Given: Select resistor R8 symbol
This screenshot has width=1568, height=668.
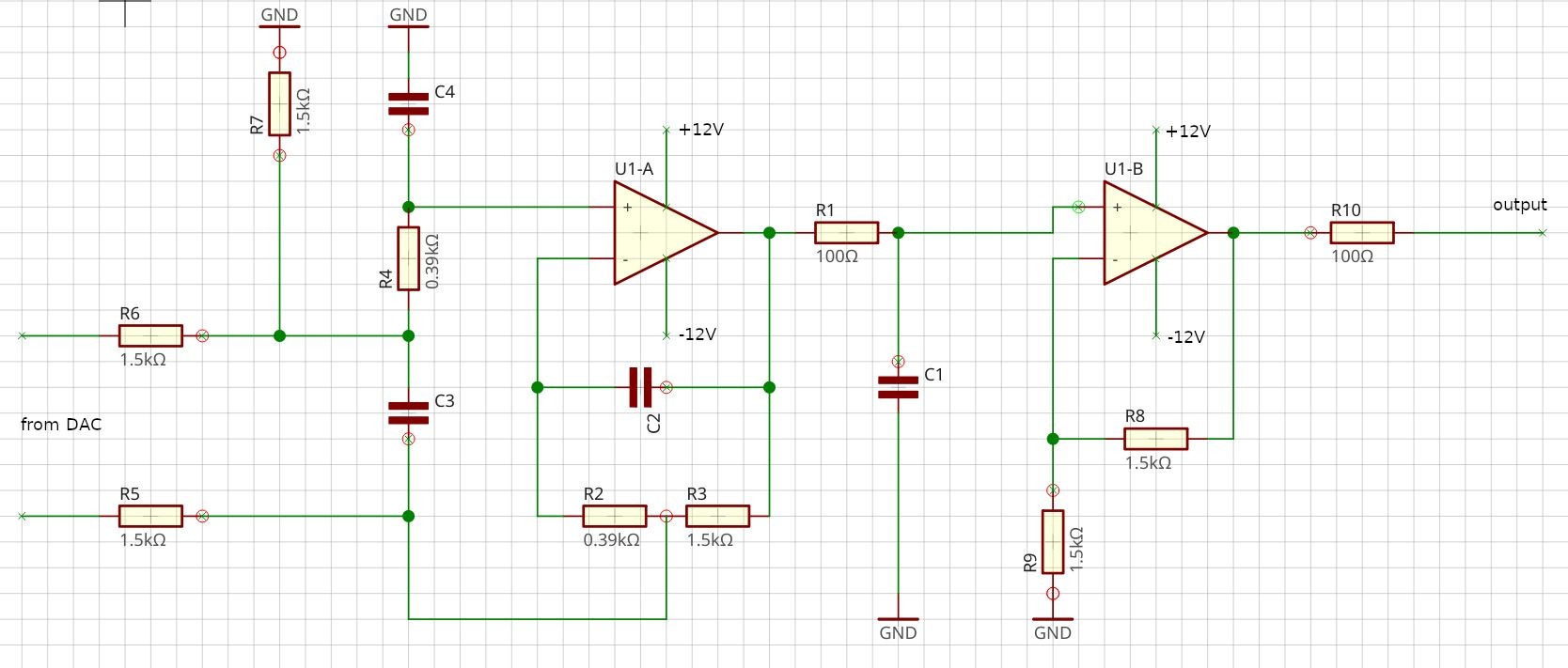Looking at the screenshot, I should pyautogui.click(x=1156, y=439).
